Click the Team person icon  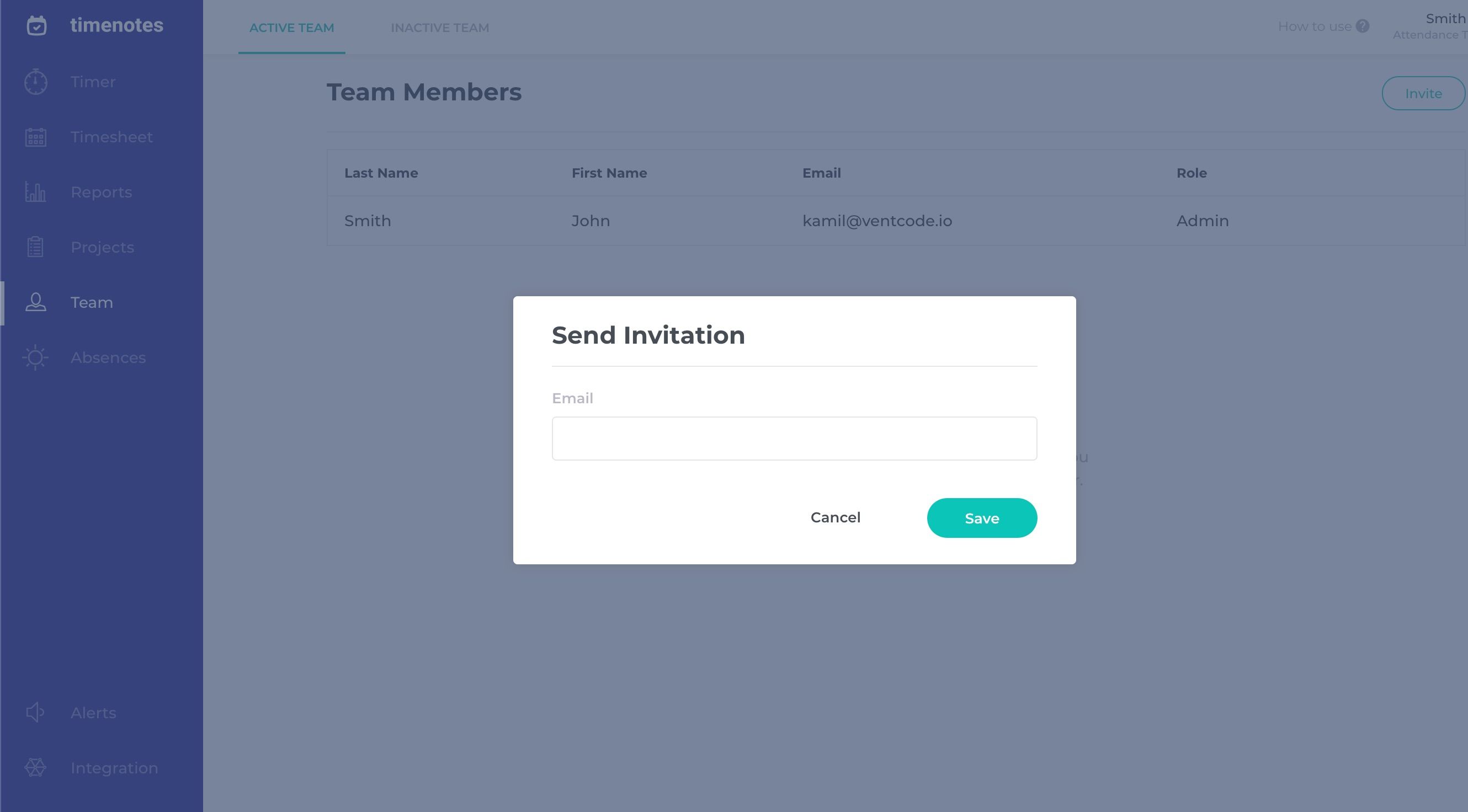(36, 302)
